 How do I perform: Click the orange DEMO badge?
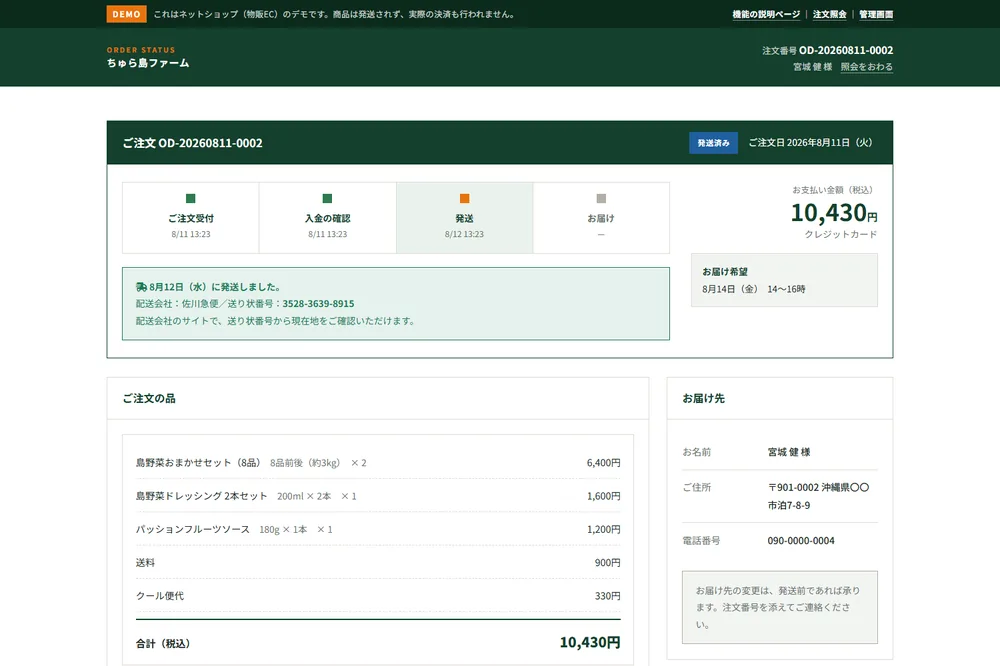126,14
